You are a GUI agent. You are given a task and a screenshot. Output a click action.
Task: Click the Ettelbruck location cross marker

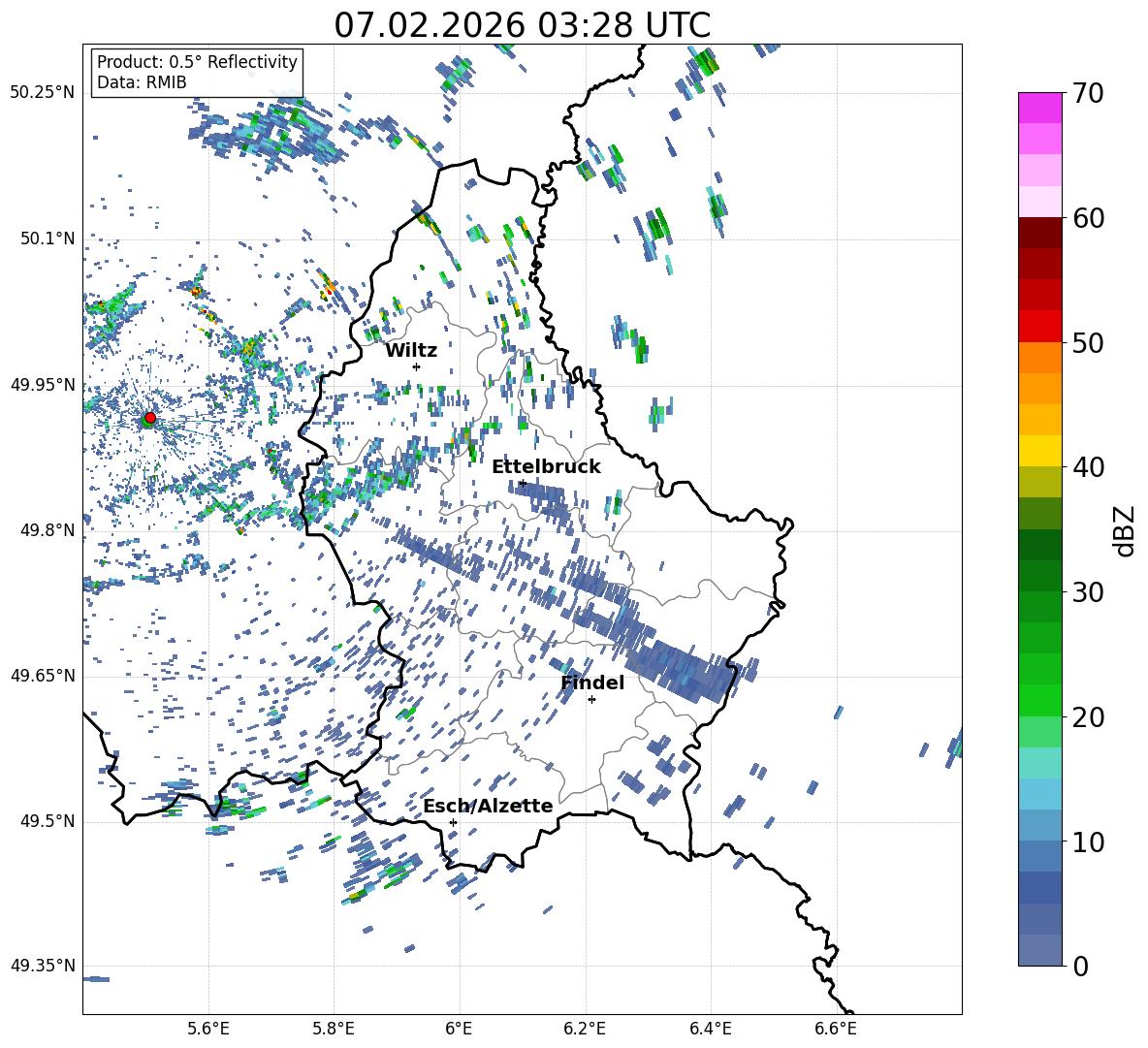coord(523,483)
